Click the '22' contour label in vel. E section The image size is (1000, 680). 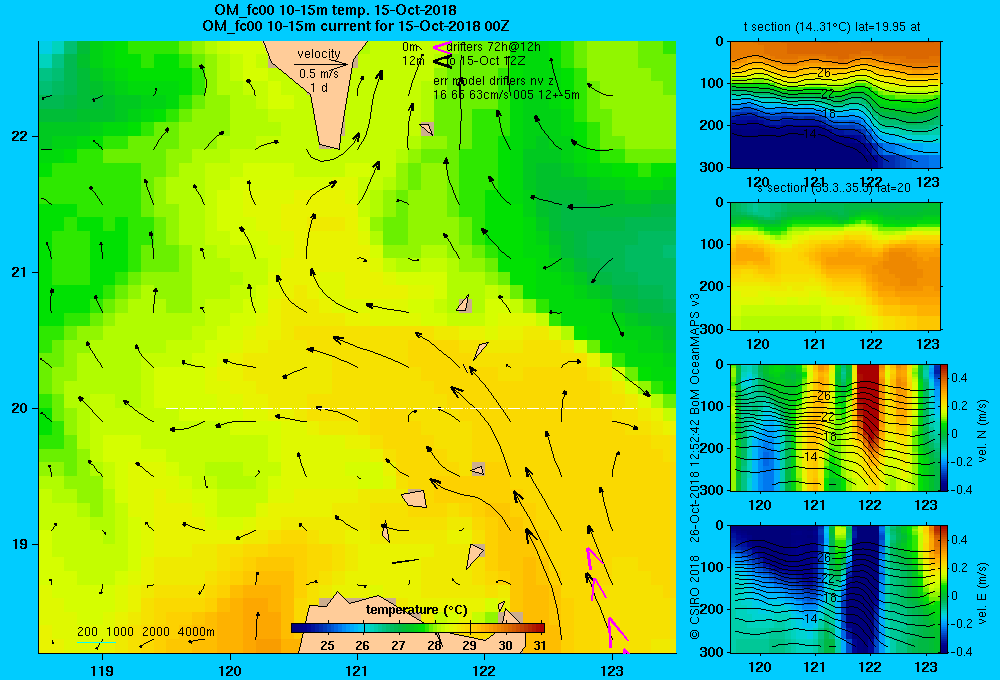pyautogui.click(x=827, y=579)
